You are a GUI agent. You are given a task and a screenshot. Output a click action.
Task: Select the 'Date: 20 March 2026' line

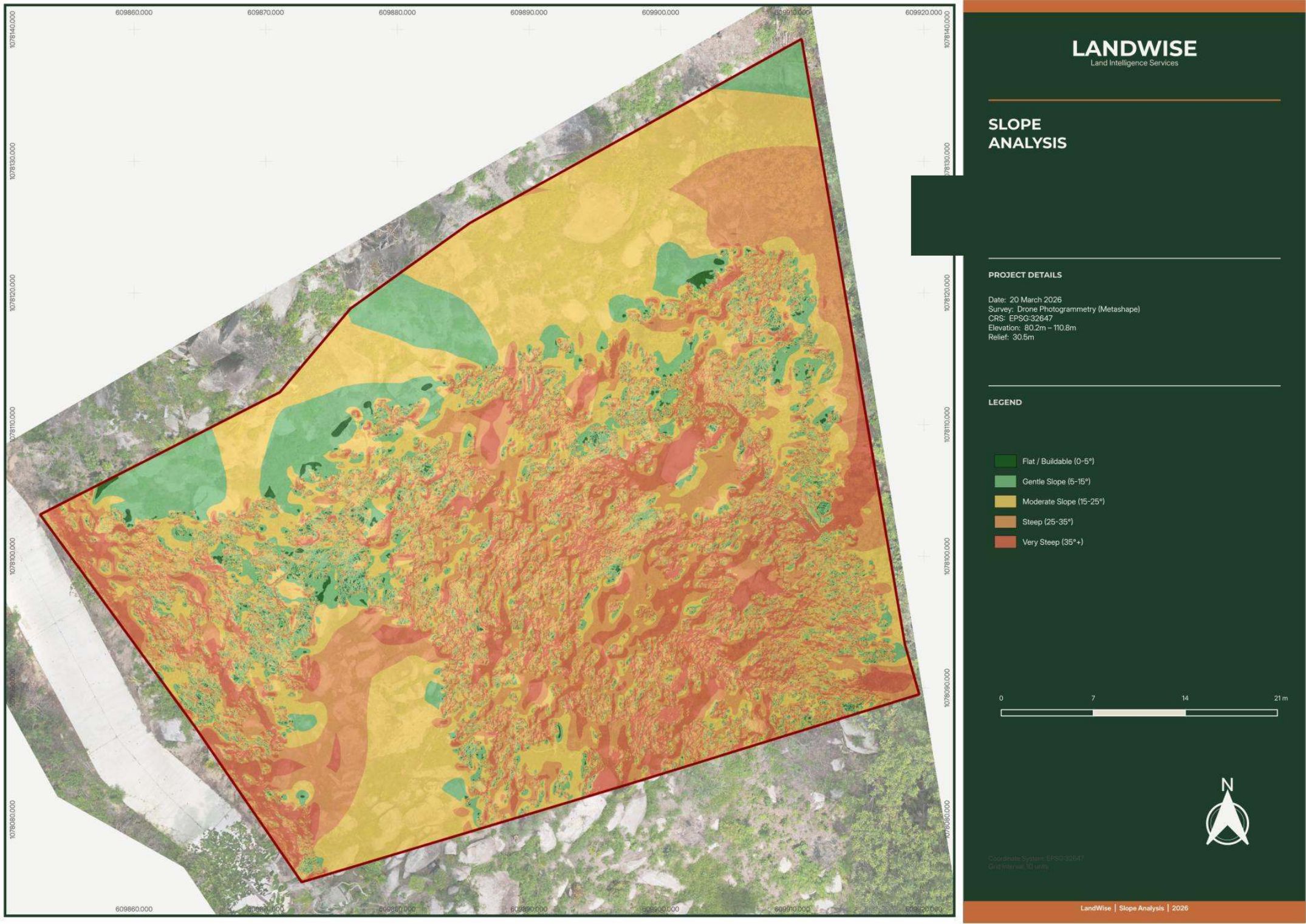(1025, 299)
